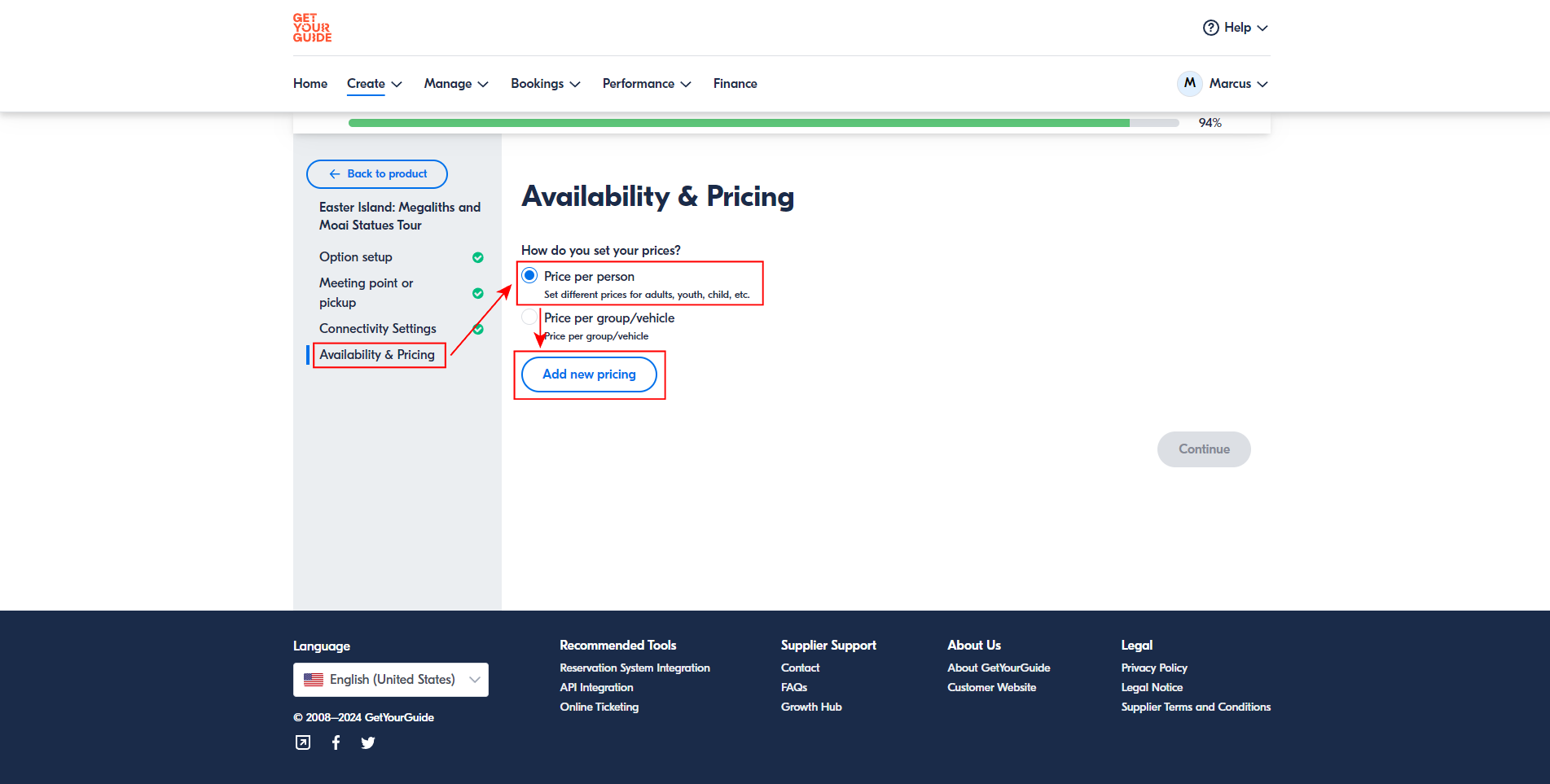The width and height of the screenshot is (1550, 784).
Task: Click the Option setup green checkmark
Action: [478, 257]
